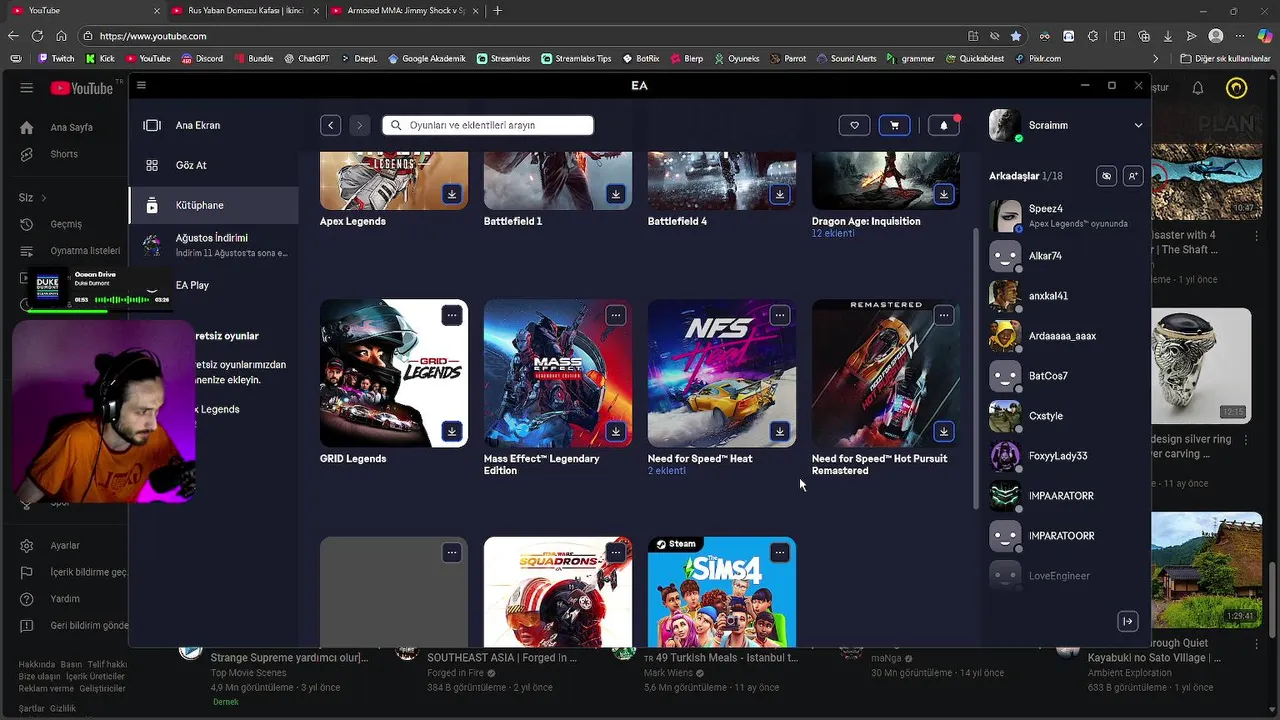Download Need for Speed Heat via download icon
1280x720 pixels.
[780, 431]
